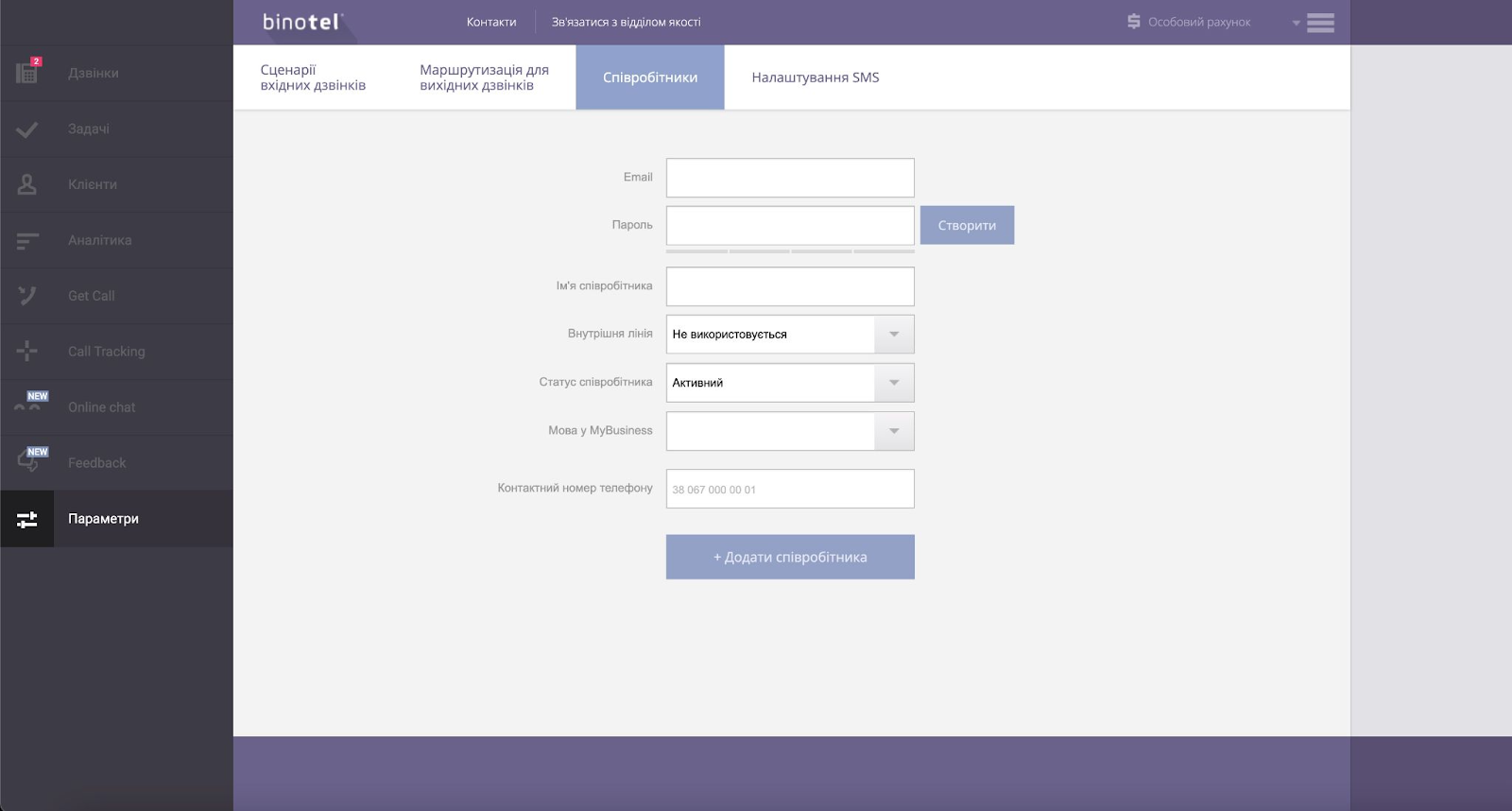The width and height of the screenshot is (1512, 811).
Task: Open the Налаштування SMS tab
Action: tap(816, 78)
